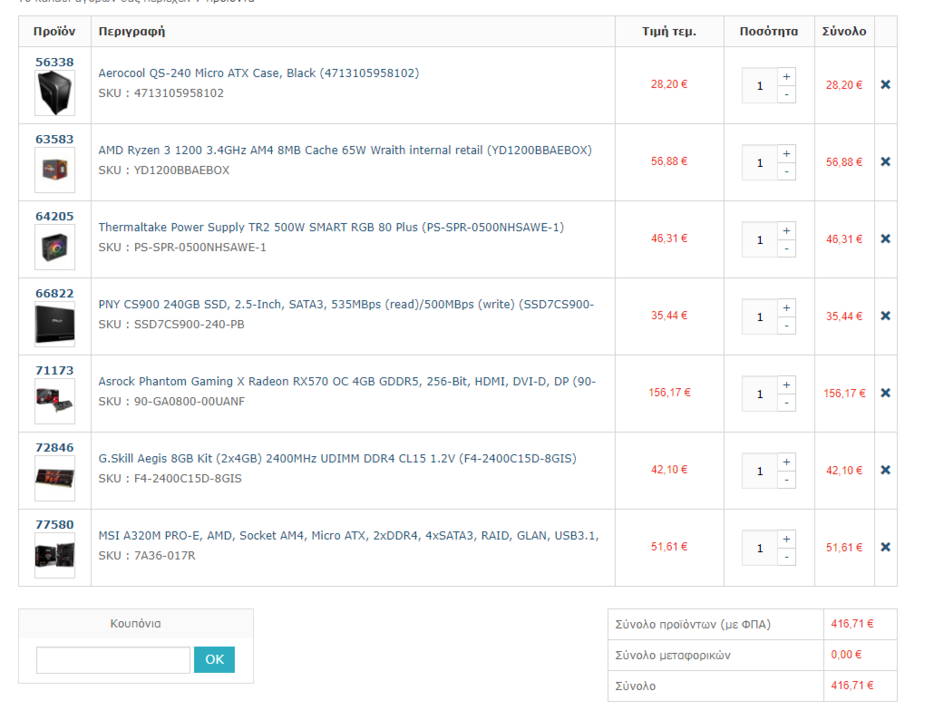This screenshot has width=934, height=720.
Task: Select the Σύνολο μεταφορικών label
Action: tap(673, 655)
